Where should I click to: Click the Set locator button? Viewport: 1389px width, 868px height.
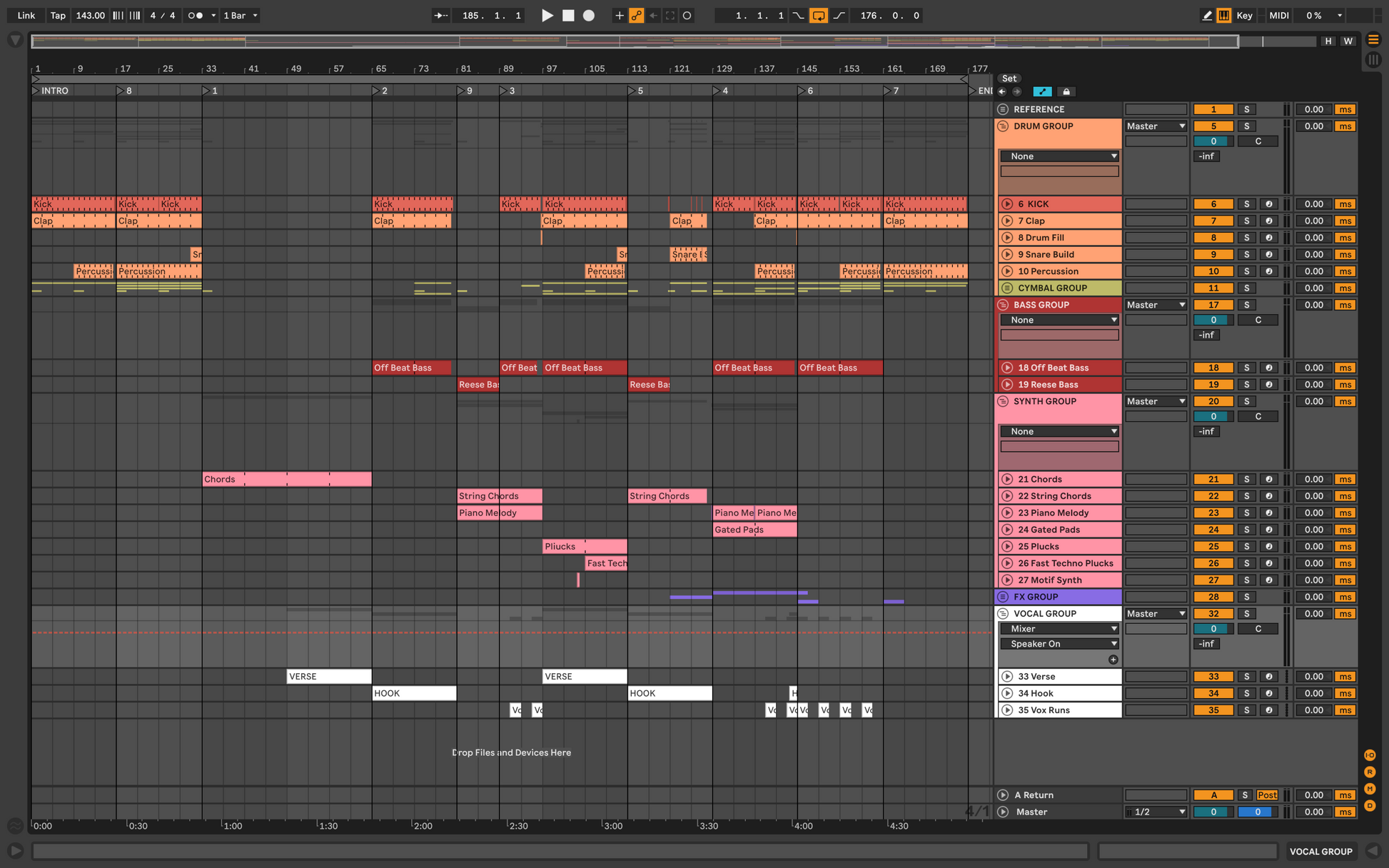(1009, 79)
